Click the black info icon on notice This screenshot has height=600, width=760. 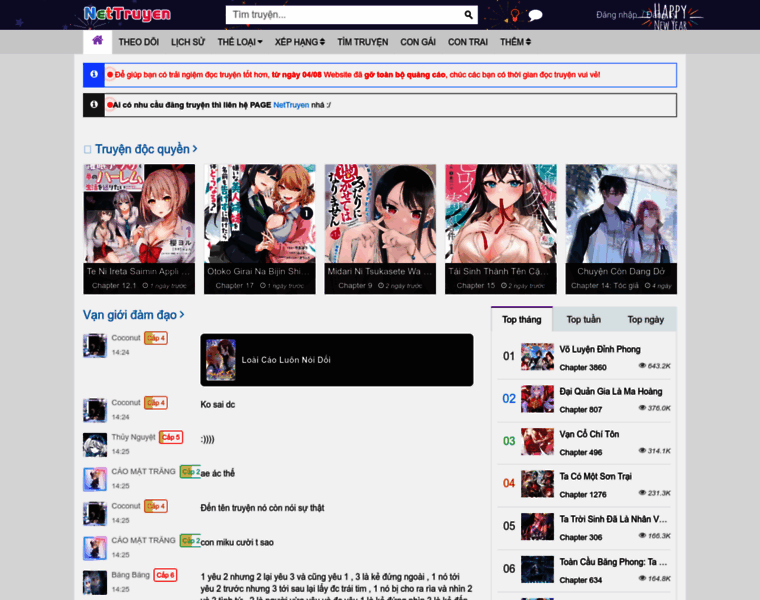pyautogui.click(x=94, y=105)
